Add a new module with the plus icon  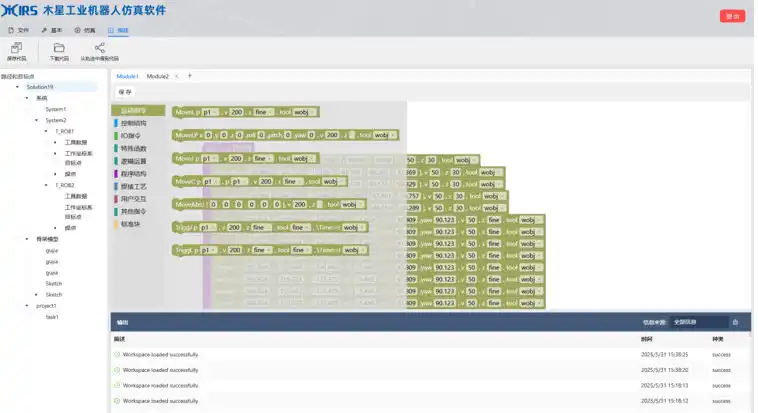click(x=190, y=76)
